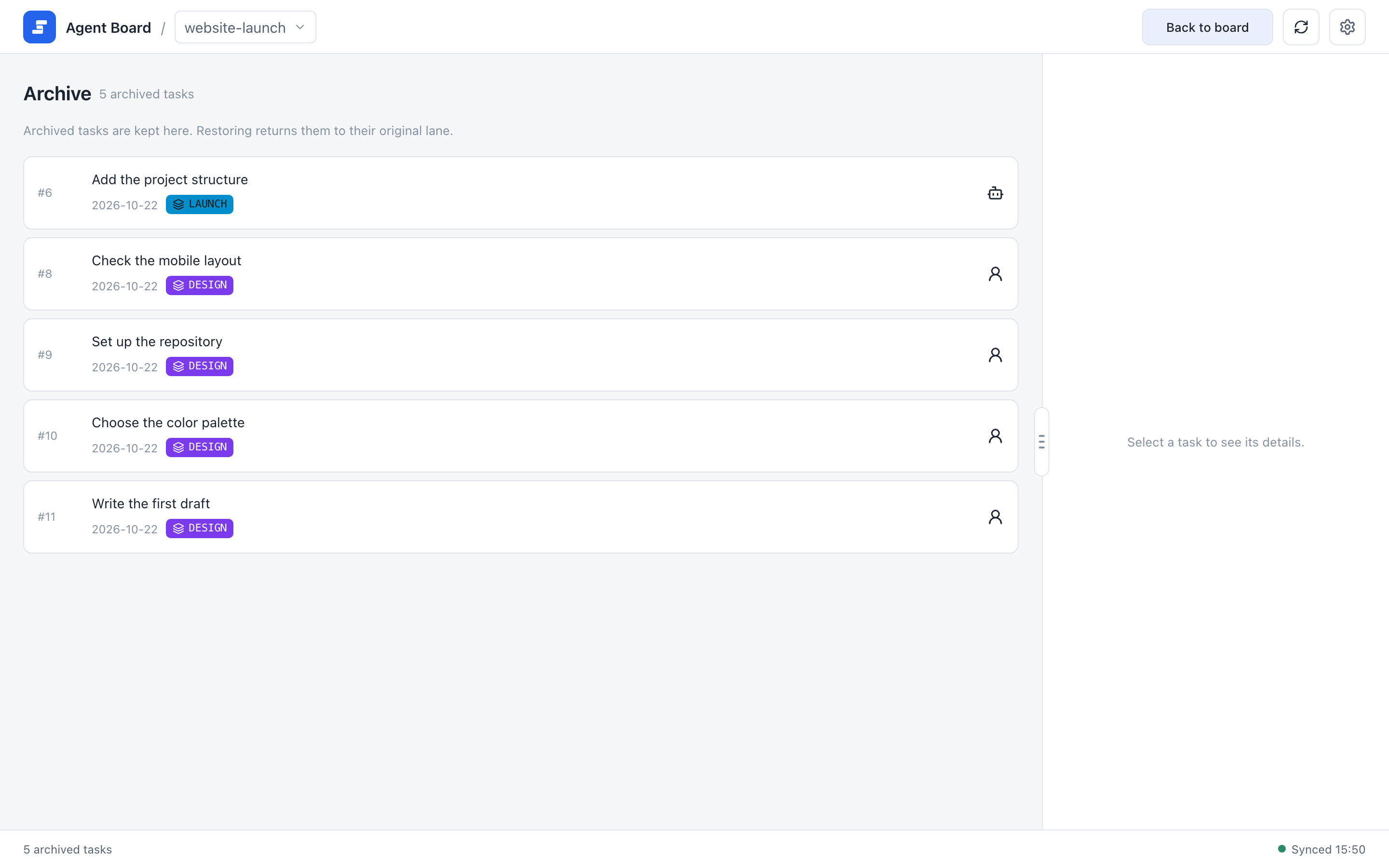The width and height of the screenshot is (1389, 868).
Task: Click the DESIGN tag on Choose the color palette
Action: (199, 447)
